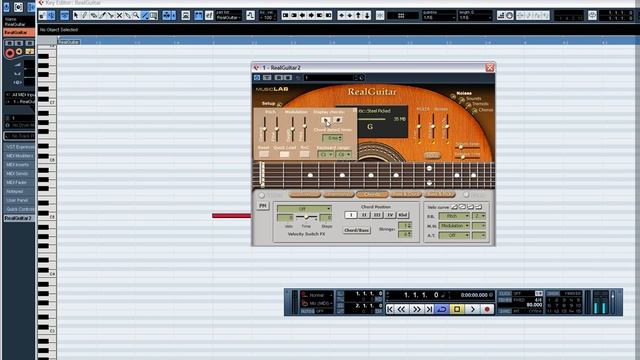Open the Keyboard range low note dropdown

325,154
